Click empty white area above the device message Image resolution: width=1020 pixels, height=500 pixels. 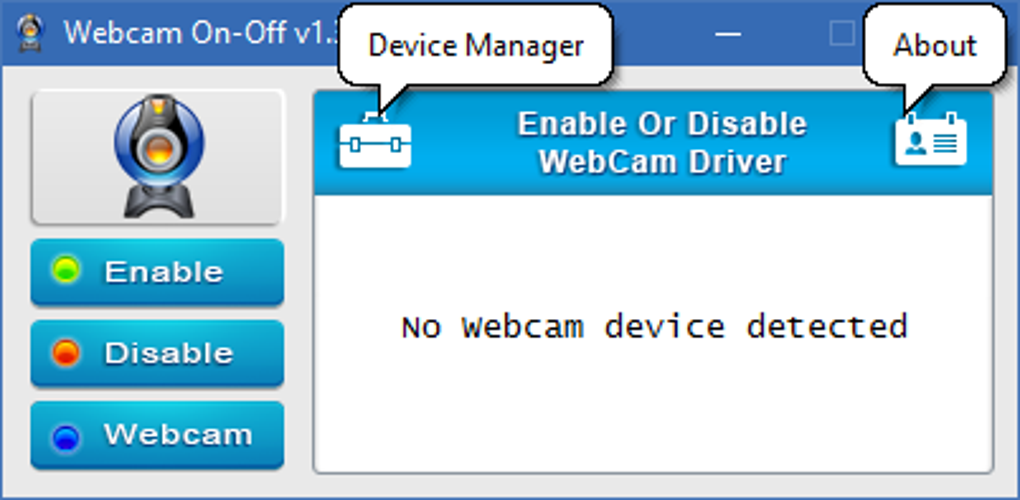pyautogui.click(x=654, y=245)
